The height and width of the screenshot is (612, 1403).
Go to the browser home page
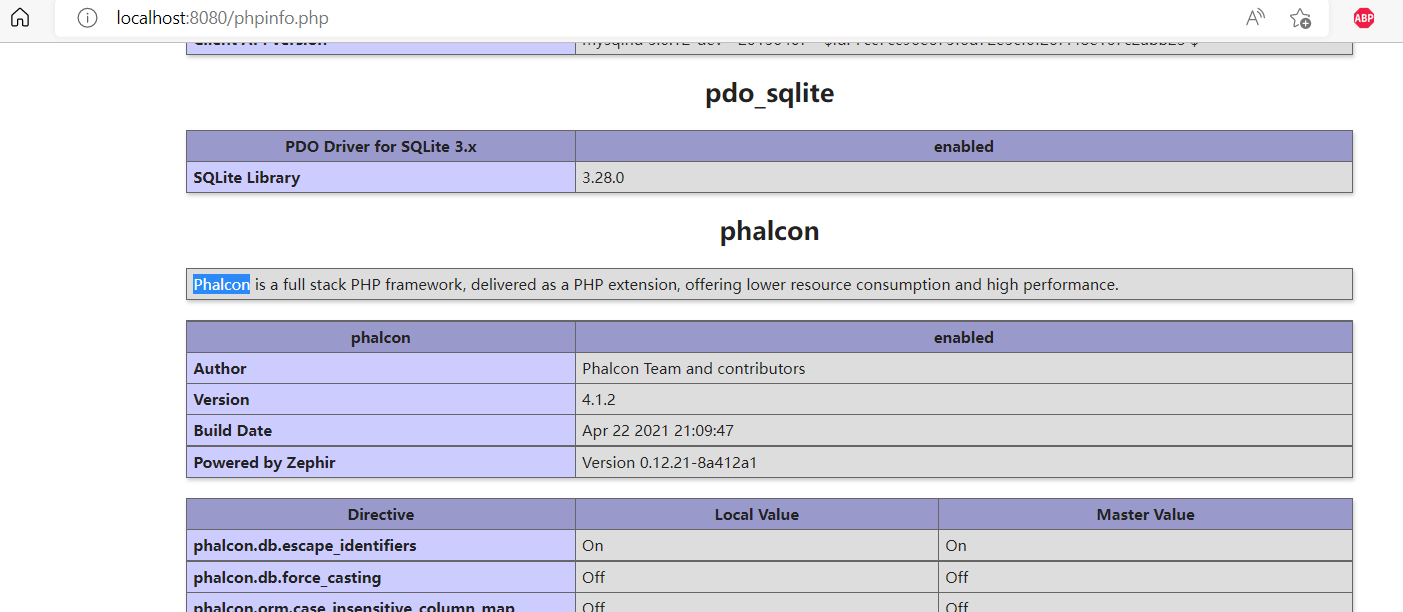[x=20, y=18]
